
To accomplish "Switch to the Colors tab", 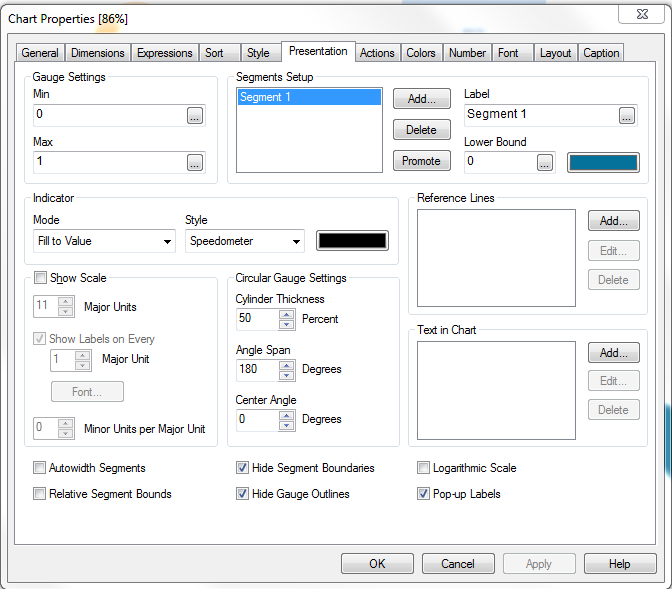I will [x=420, y=53].
